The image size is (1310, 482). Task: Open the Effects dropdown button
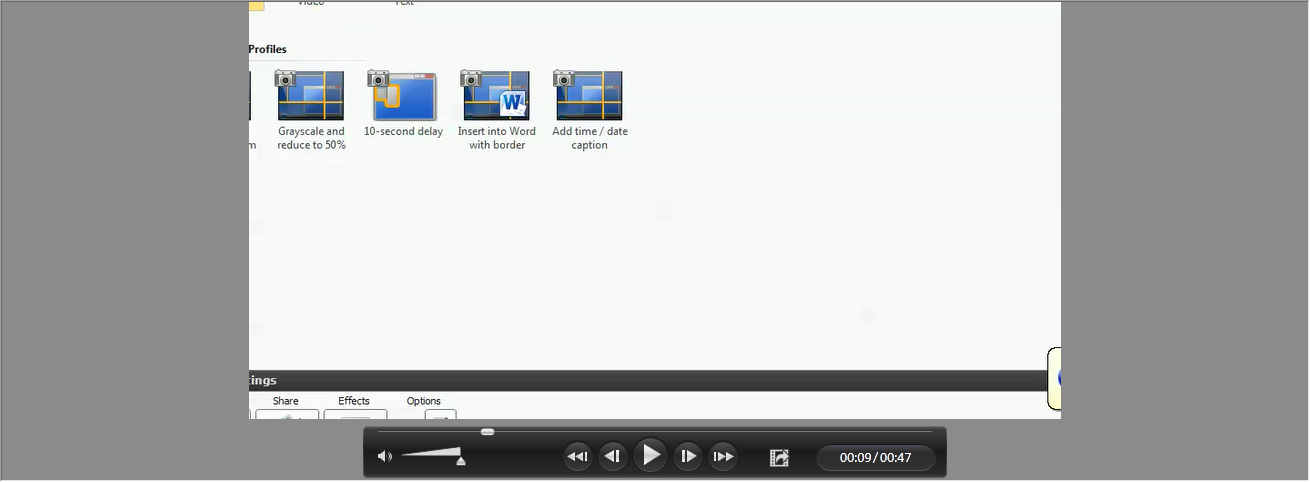tap(354, 414)
